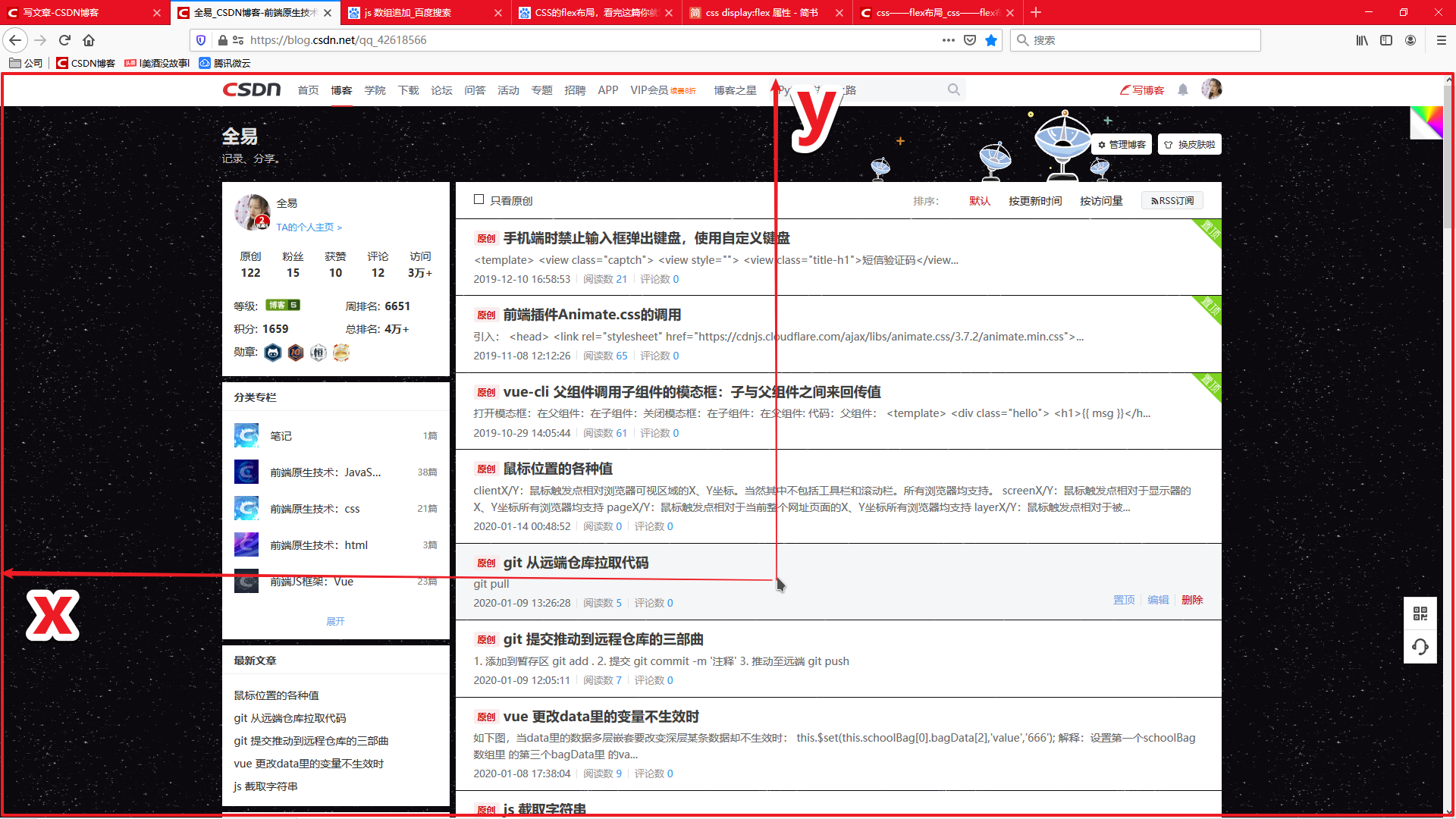Open the 公司 bookmarks folder
The image size is (1456, 819).
(26, 63)
